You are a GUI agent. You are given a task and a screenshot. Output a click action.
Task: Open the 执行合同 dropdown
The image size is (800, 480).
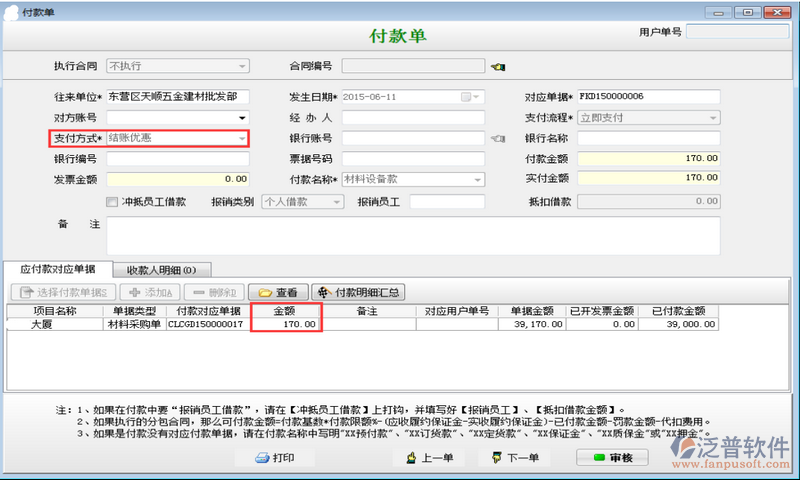pyautogui.click(x=241, y=67)
